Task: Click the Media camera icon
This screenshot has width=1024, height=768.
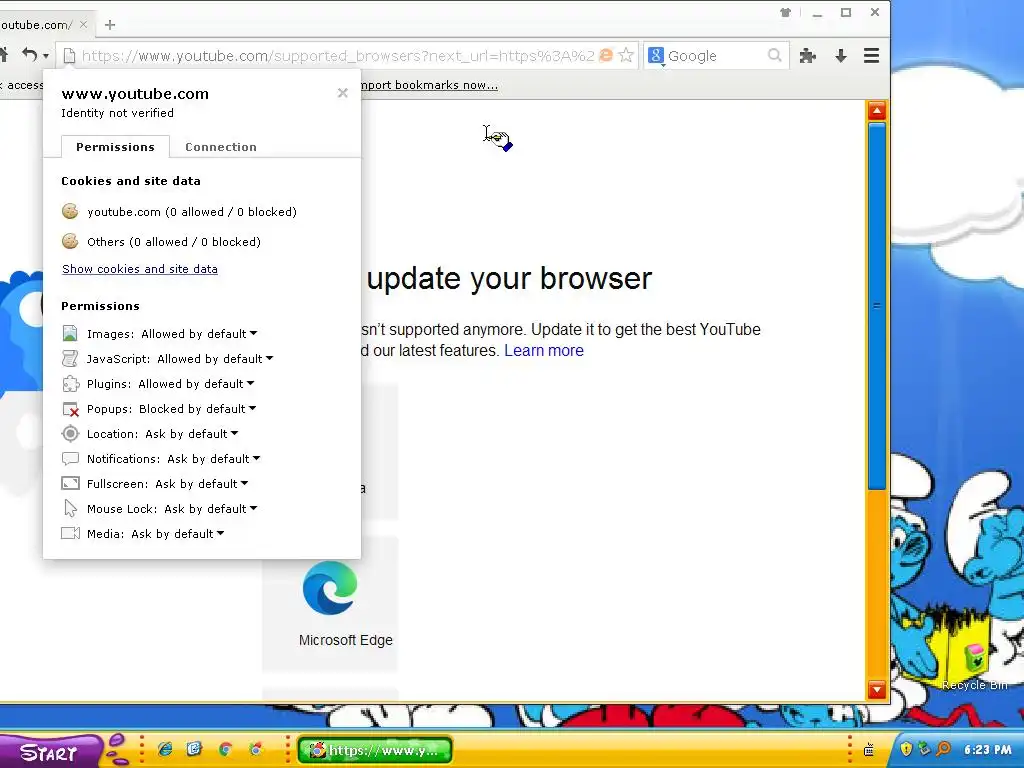Action: click(70, 534)
